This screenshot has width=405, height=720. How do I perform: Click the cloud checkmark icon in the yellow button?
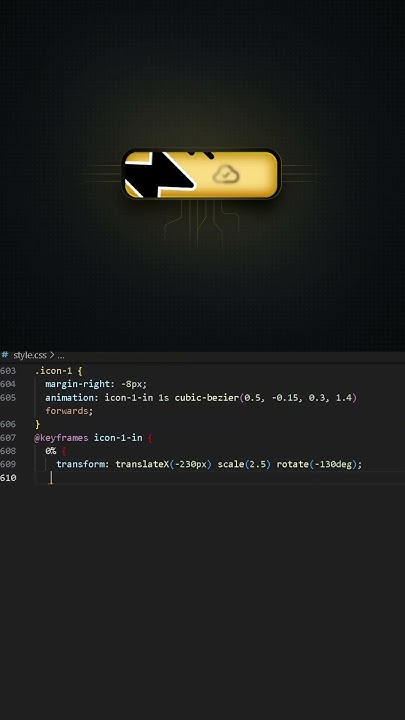pos(226,174)
